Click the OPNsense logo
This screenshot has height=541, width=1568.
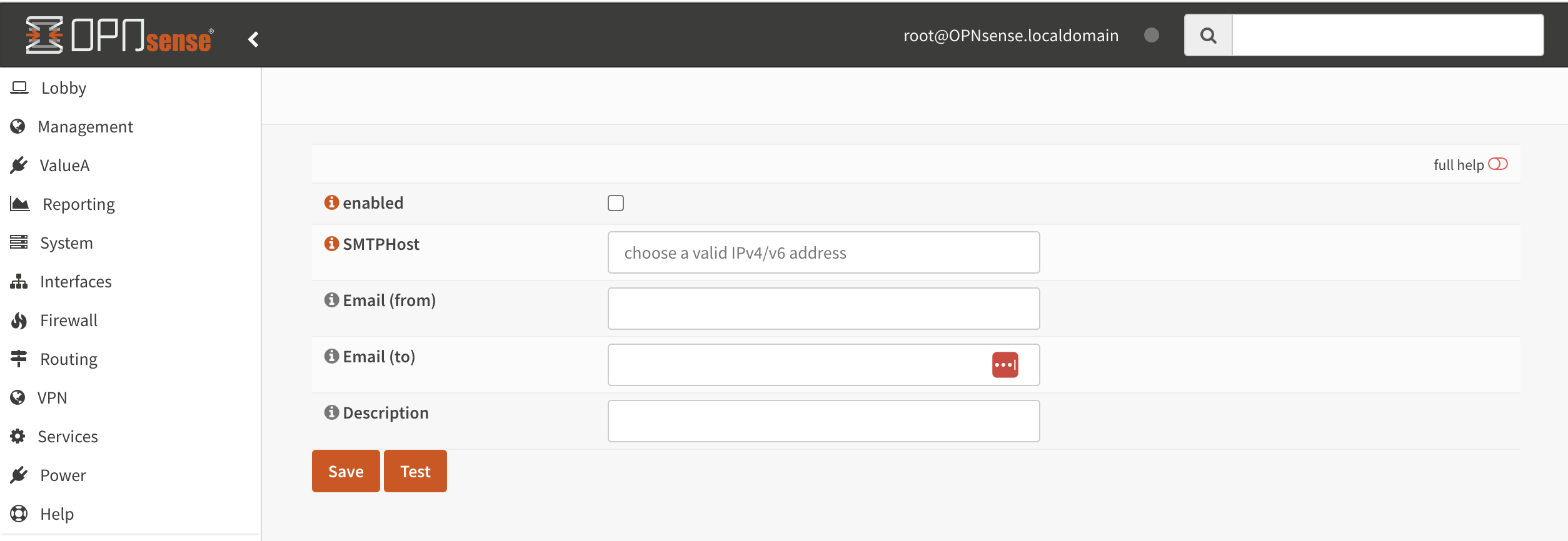coord(119,35)
